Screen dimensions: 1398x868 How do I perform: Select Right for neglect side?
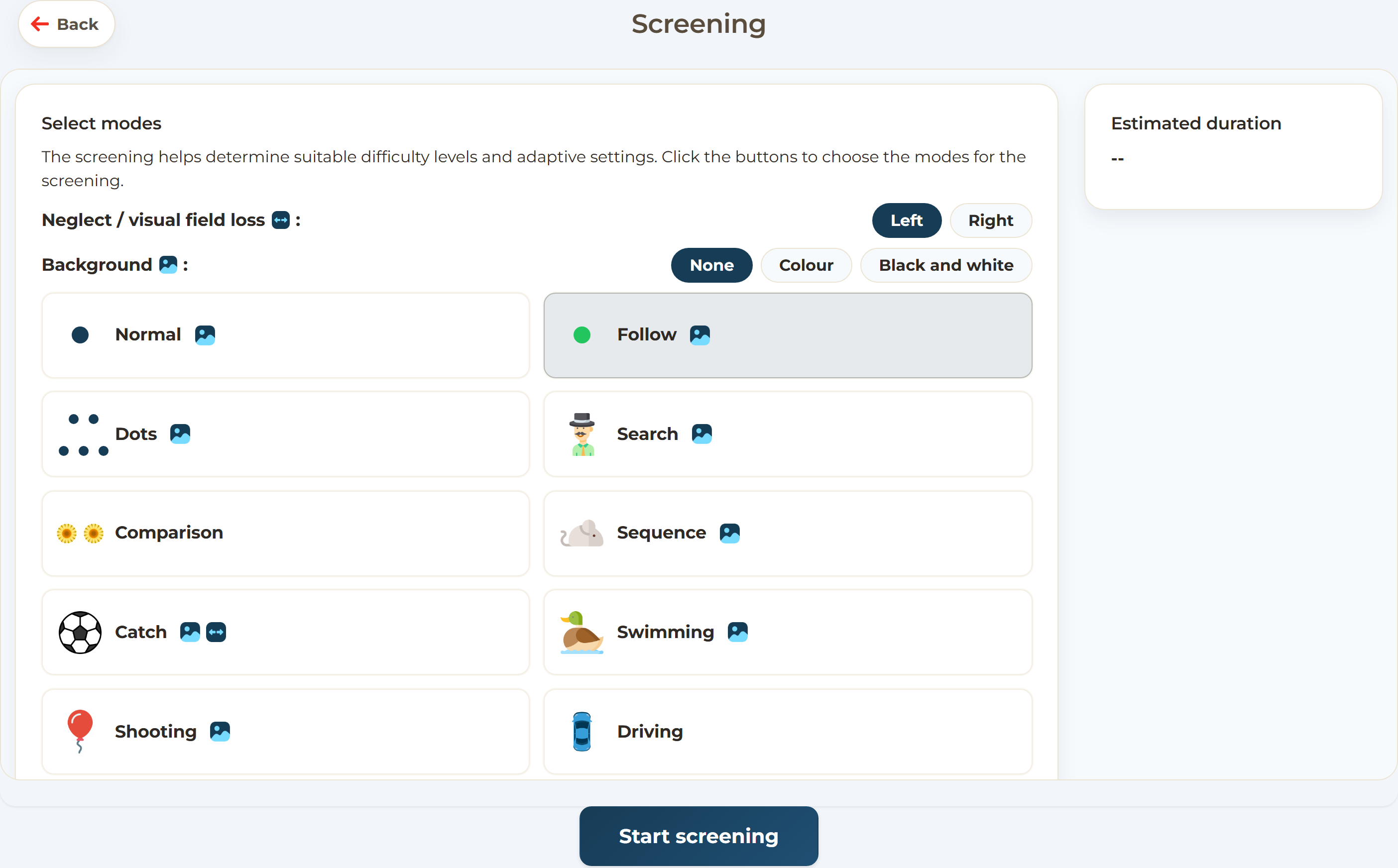click(x=990, y=220)
